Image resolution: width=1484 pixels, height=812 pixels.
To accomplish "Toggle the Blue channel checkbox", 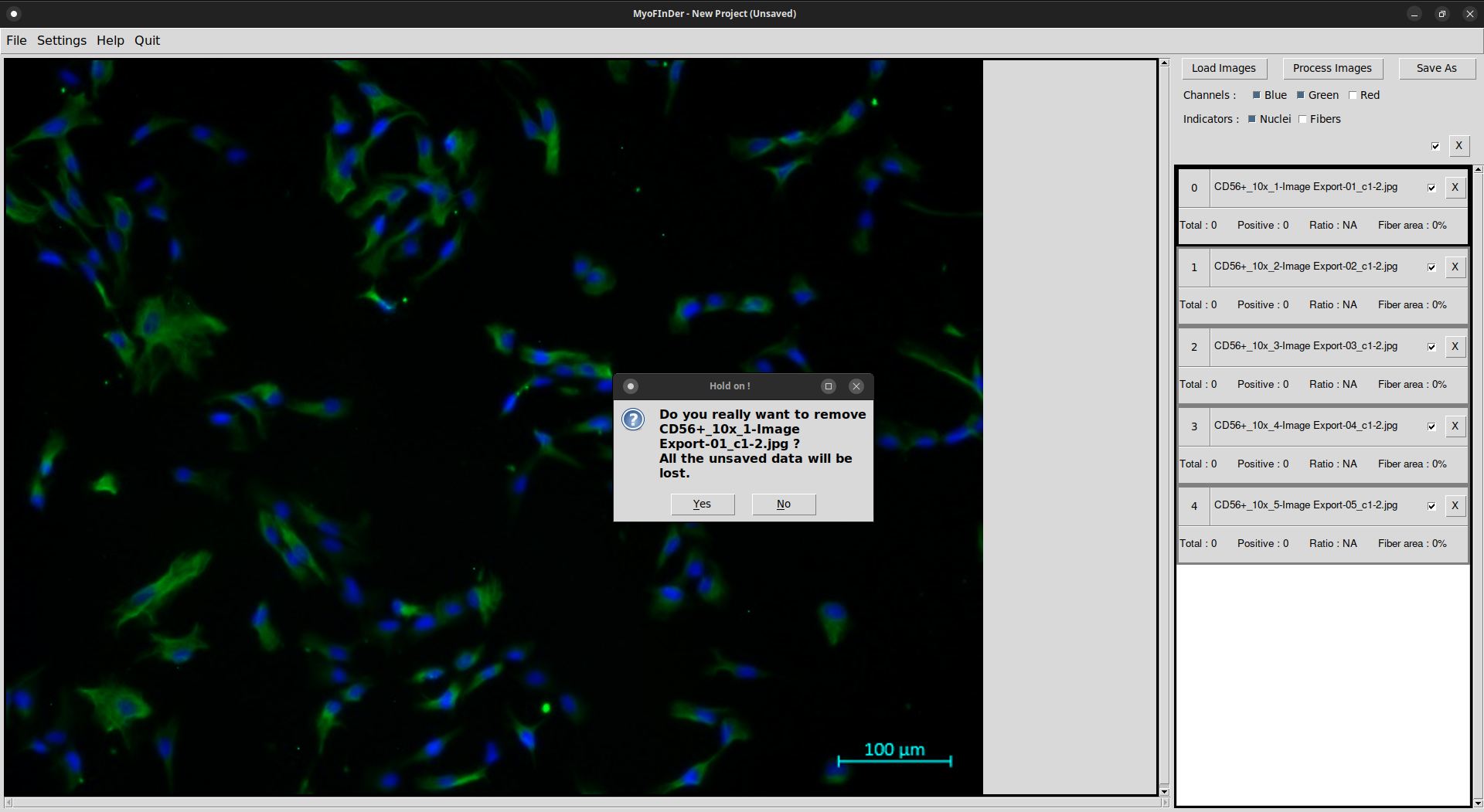I will pyautogui.click(x=1257, y=95).
